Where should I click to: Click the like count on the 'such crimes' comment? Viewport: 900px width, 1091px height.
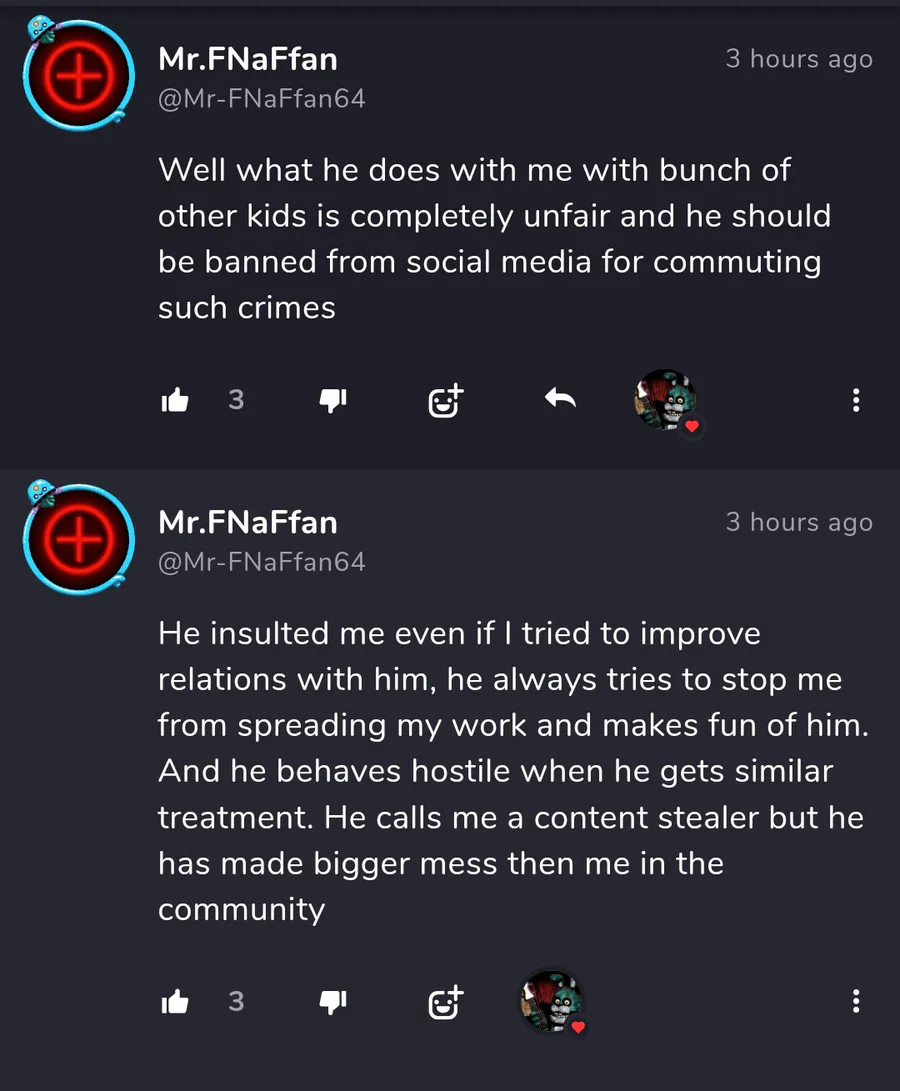point(236,400)
